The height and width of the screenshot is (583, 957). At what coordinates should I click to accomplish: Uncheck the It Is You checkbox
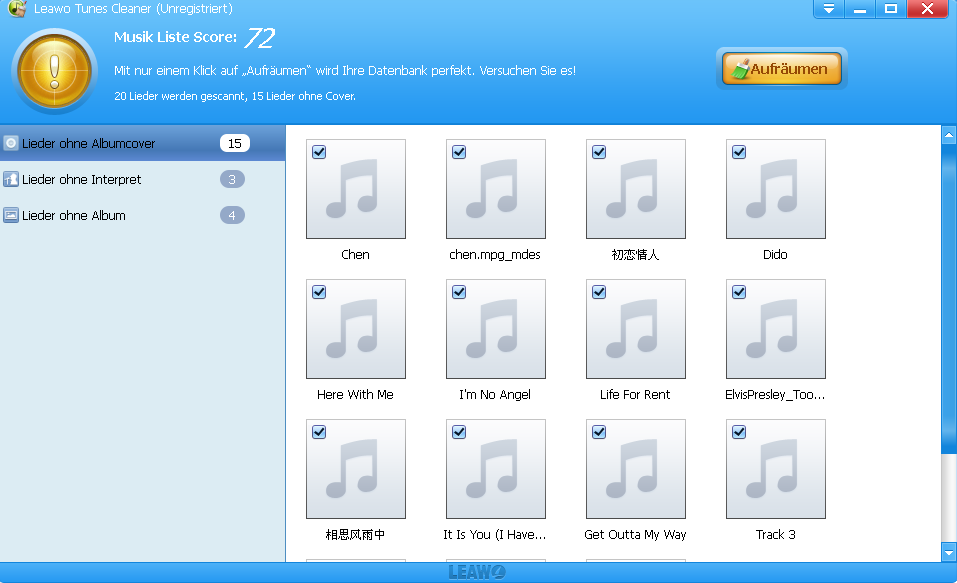(x=459, y=432)
